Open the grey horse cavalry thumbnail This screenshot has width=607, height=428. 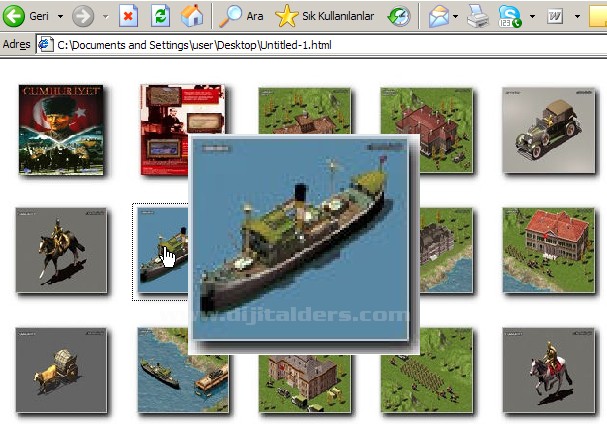(549, 371)
